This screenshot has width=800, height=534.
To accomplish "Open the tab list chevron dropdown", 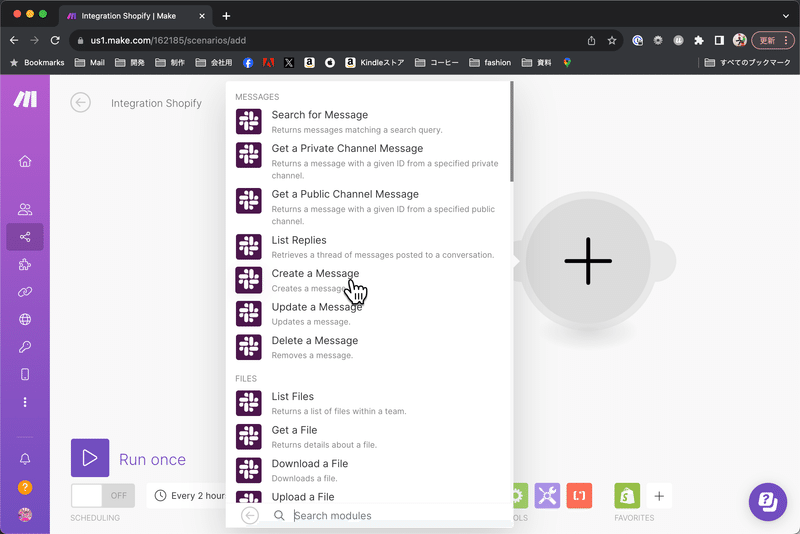I will pyautogui.click(x=786, y=16).
